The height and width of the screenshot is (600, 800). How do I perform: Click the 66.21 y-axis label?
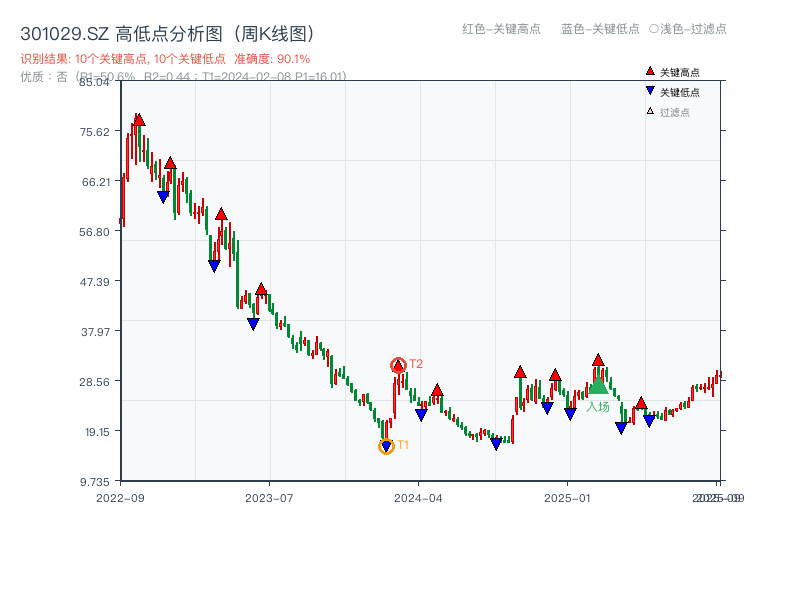click(96, 182)
